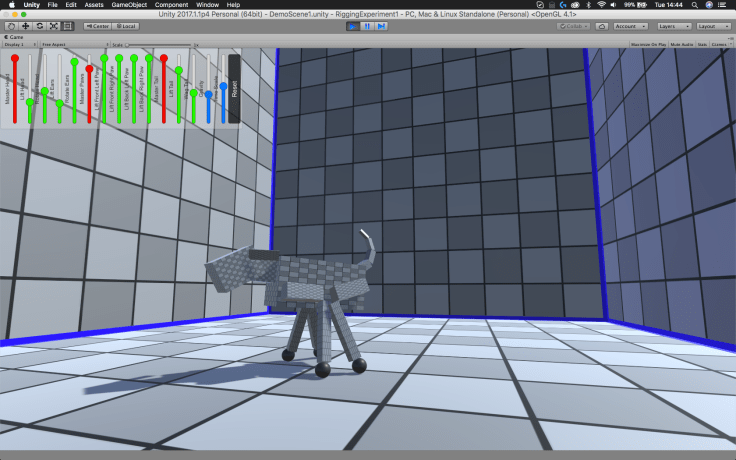Click the Step frame button

pos(381,26)
